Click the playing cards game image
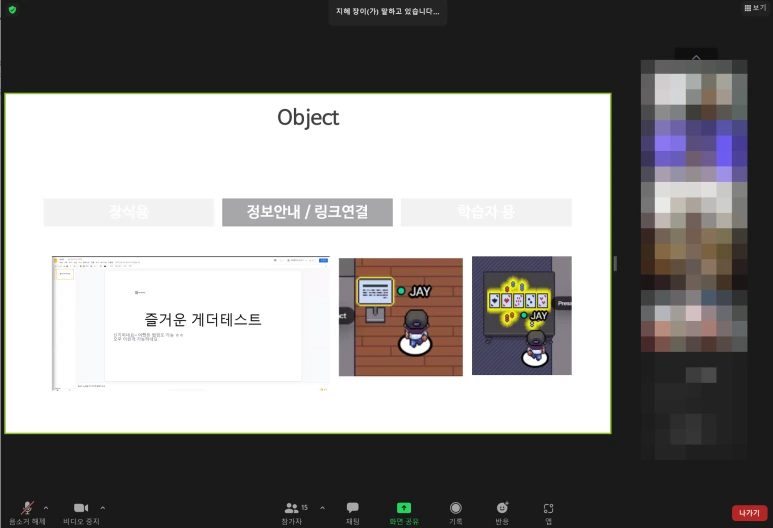The height and width of the screenshot is (528, 773). pos(522,316)
